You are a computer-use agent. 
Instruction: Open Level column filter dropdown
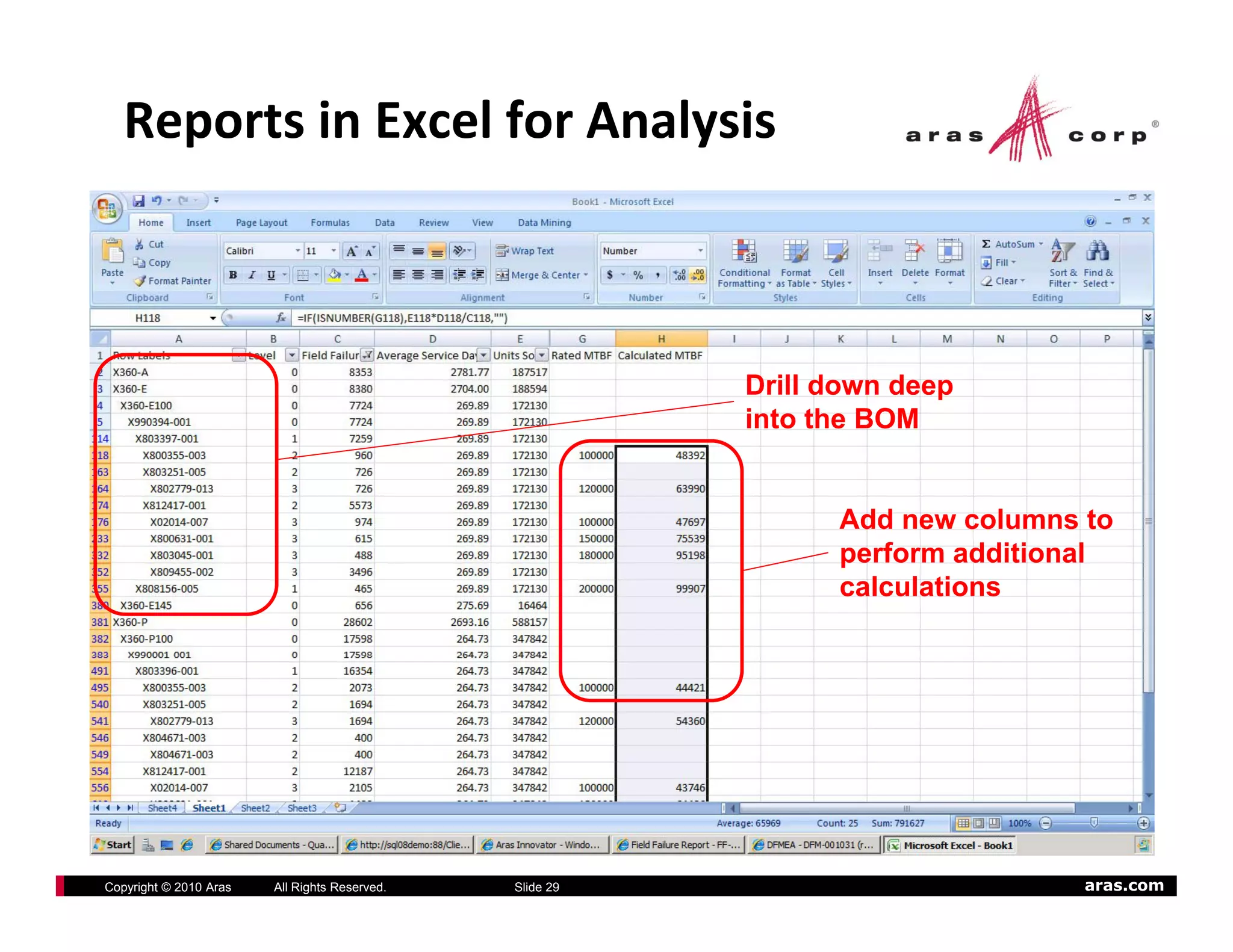click(292, 355)
